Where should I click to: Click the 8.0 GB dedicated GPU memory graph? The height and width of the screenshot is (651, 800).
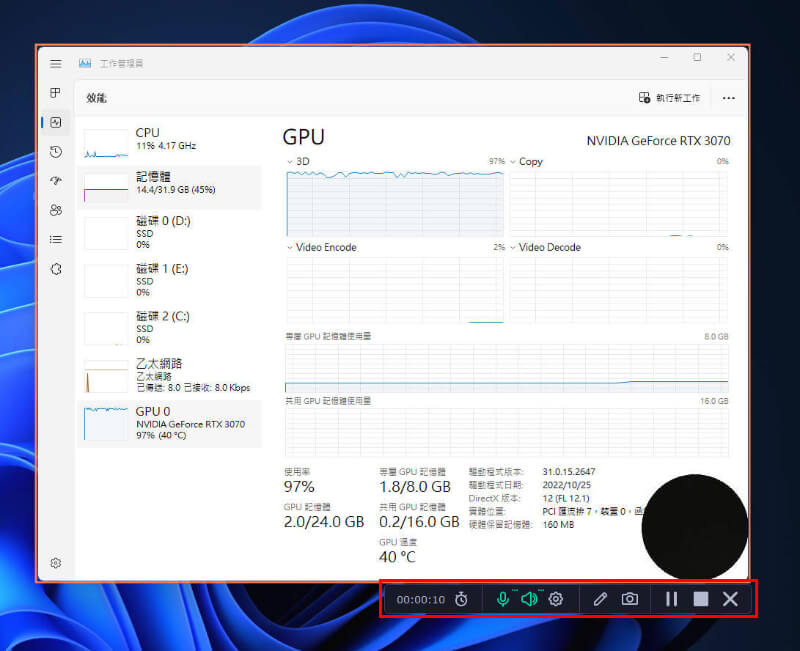[x=507, y=368]
